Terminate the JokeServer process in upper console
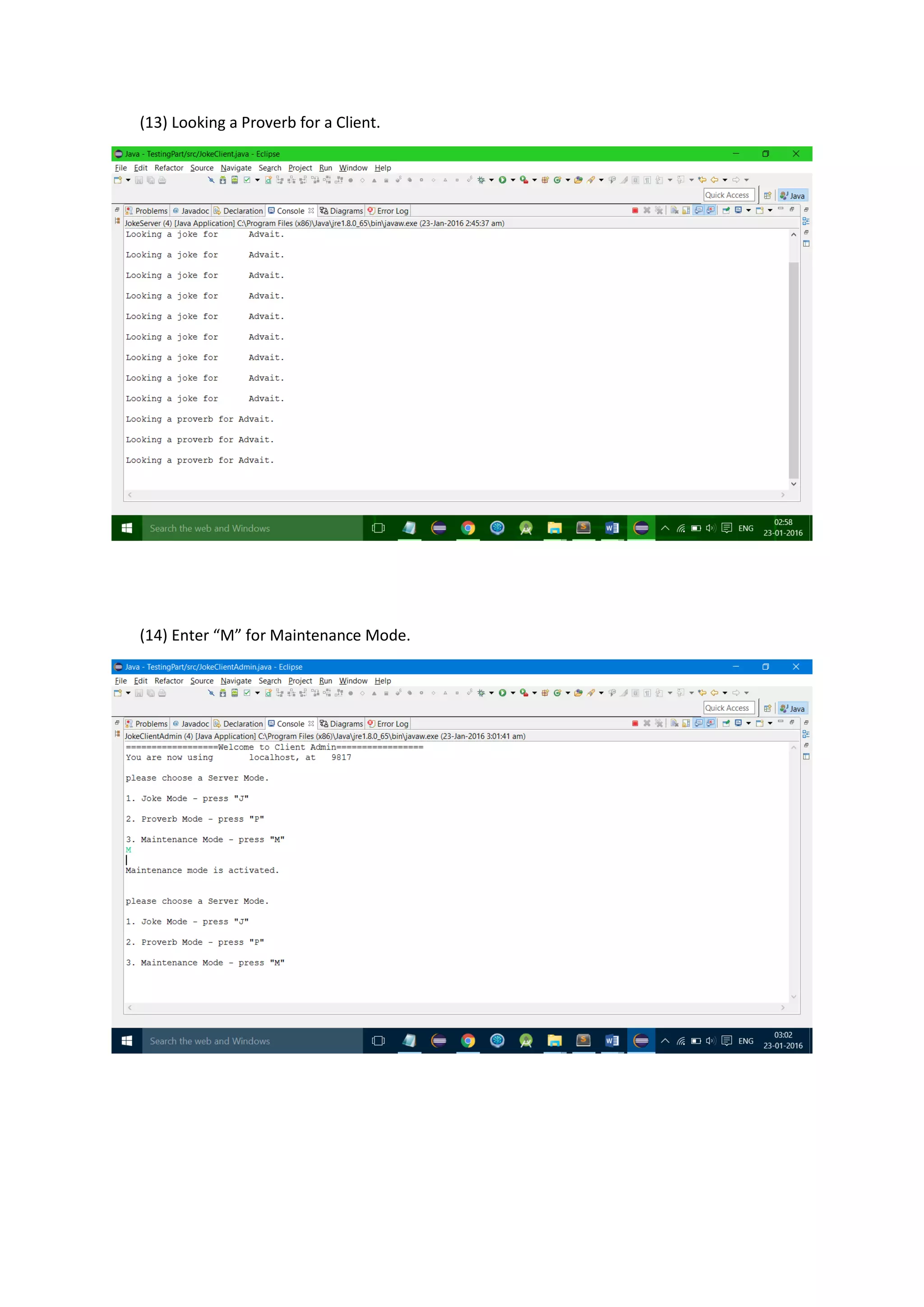This screenshot has width=924, height=1307. tap(635, 211)
